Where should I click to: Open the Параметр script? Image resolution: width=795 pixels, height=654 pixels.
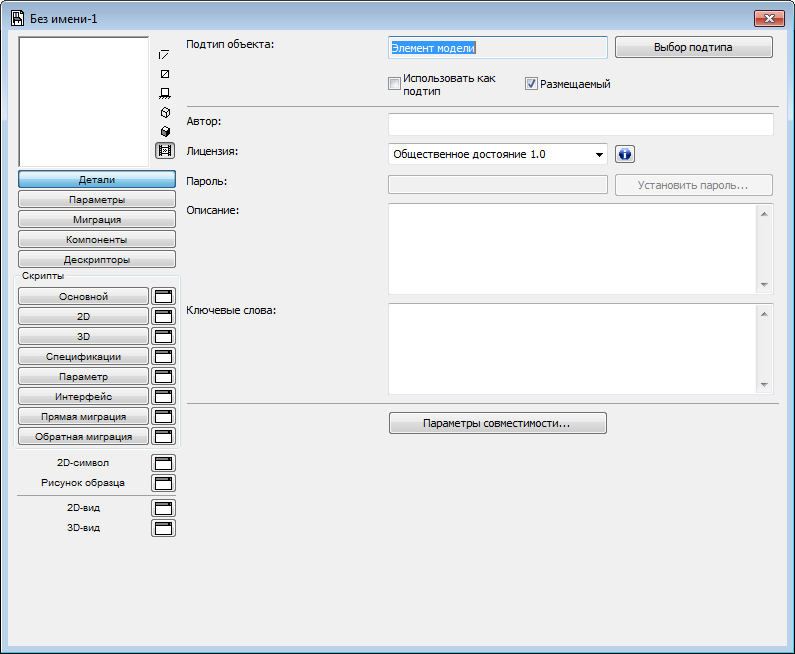tap(84, 377)
